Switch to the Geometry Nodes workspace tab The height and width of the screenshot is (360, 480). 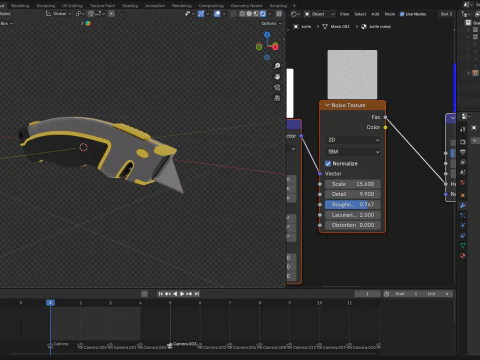[247, 6]
